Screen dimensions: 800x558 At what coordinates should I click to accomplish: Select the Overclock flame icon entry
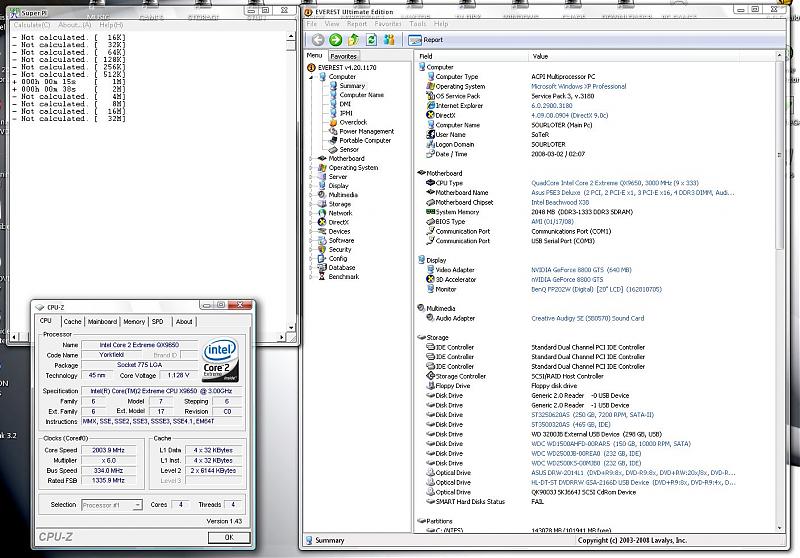333,122
